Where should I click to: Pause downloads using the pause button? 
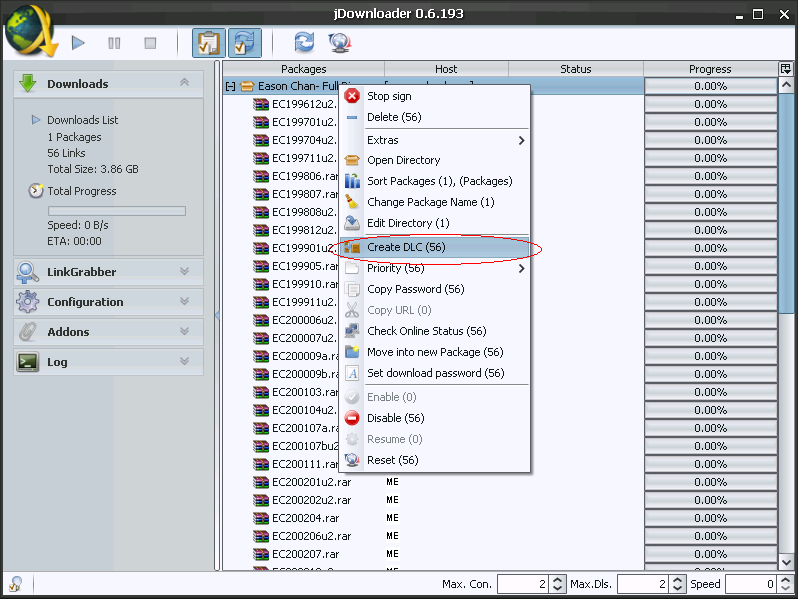click(x=114, y=43)
